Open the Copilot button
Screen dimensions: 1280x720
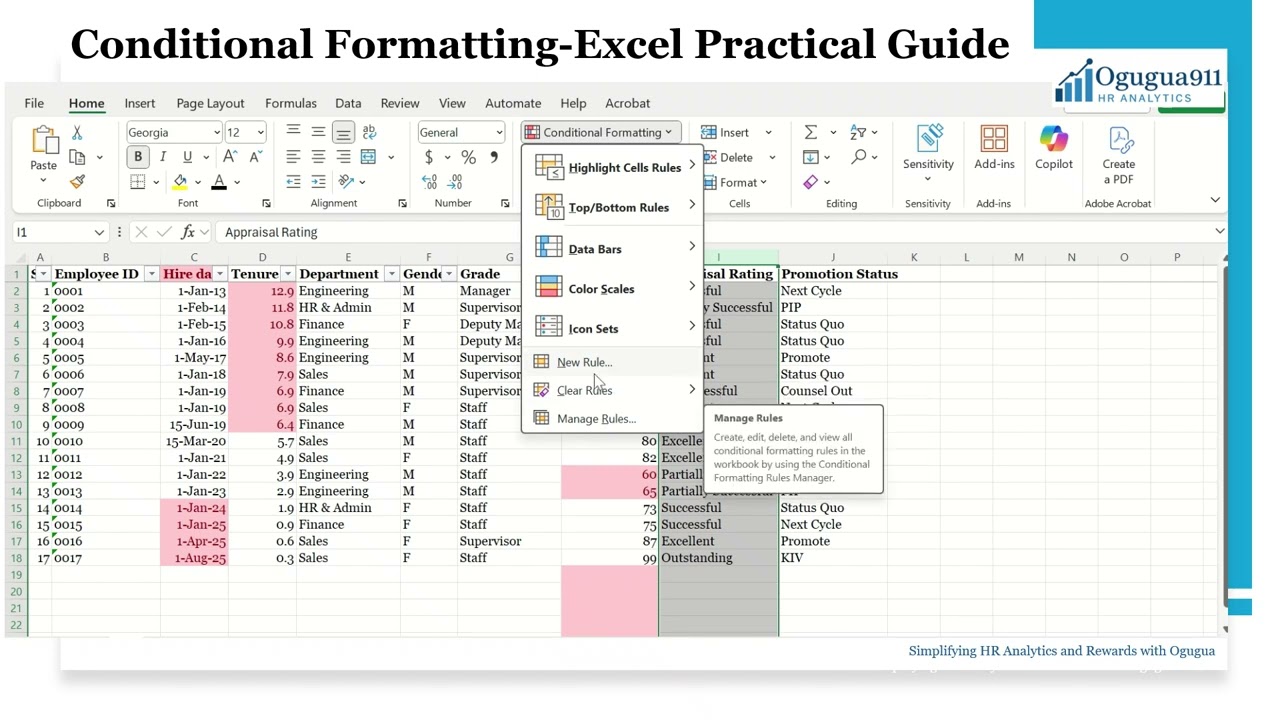pos(1054,148)
